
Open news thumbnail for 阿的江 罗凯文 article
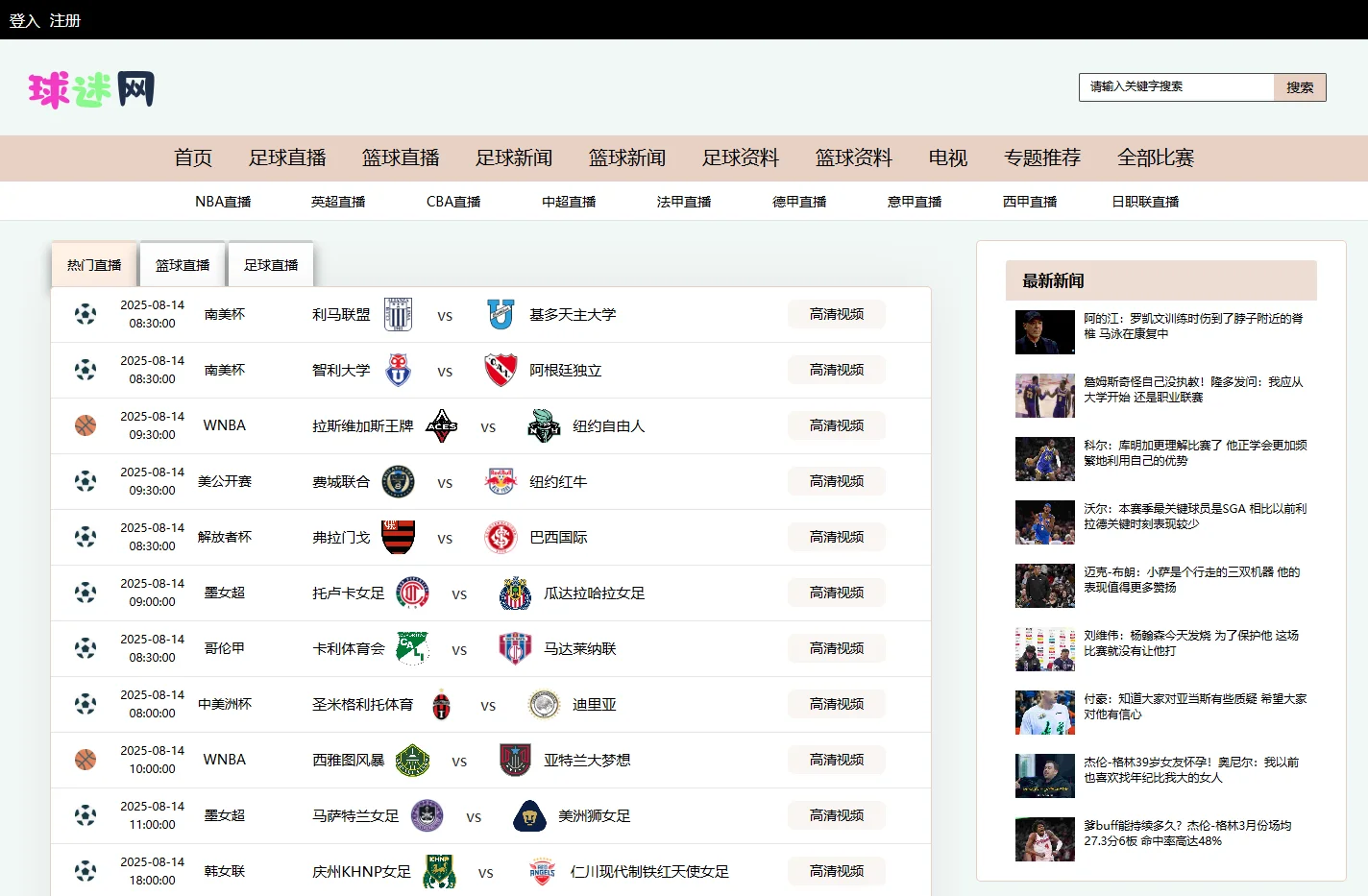click(1045, 332)
